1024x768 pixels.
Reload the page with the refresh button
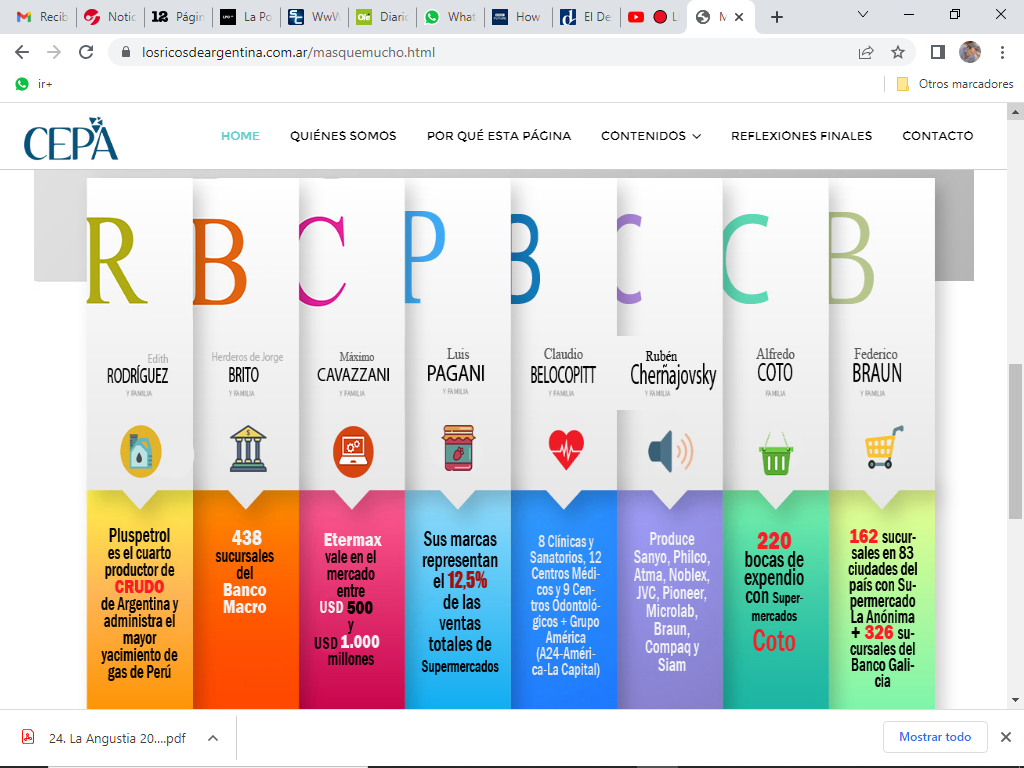pyautogui.click(x=86, y=52)
